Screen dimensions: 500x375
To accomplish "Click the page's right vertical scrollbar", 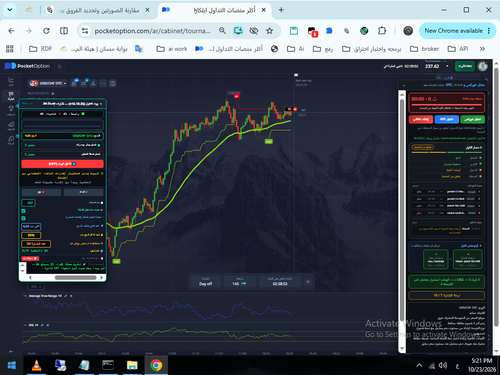I will point(496,197).
